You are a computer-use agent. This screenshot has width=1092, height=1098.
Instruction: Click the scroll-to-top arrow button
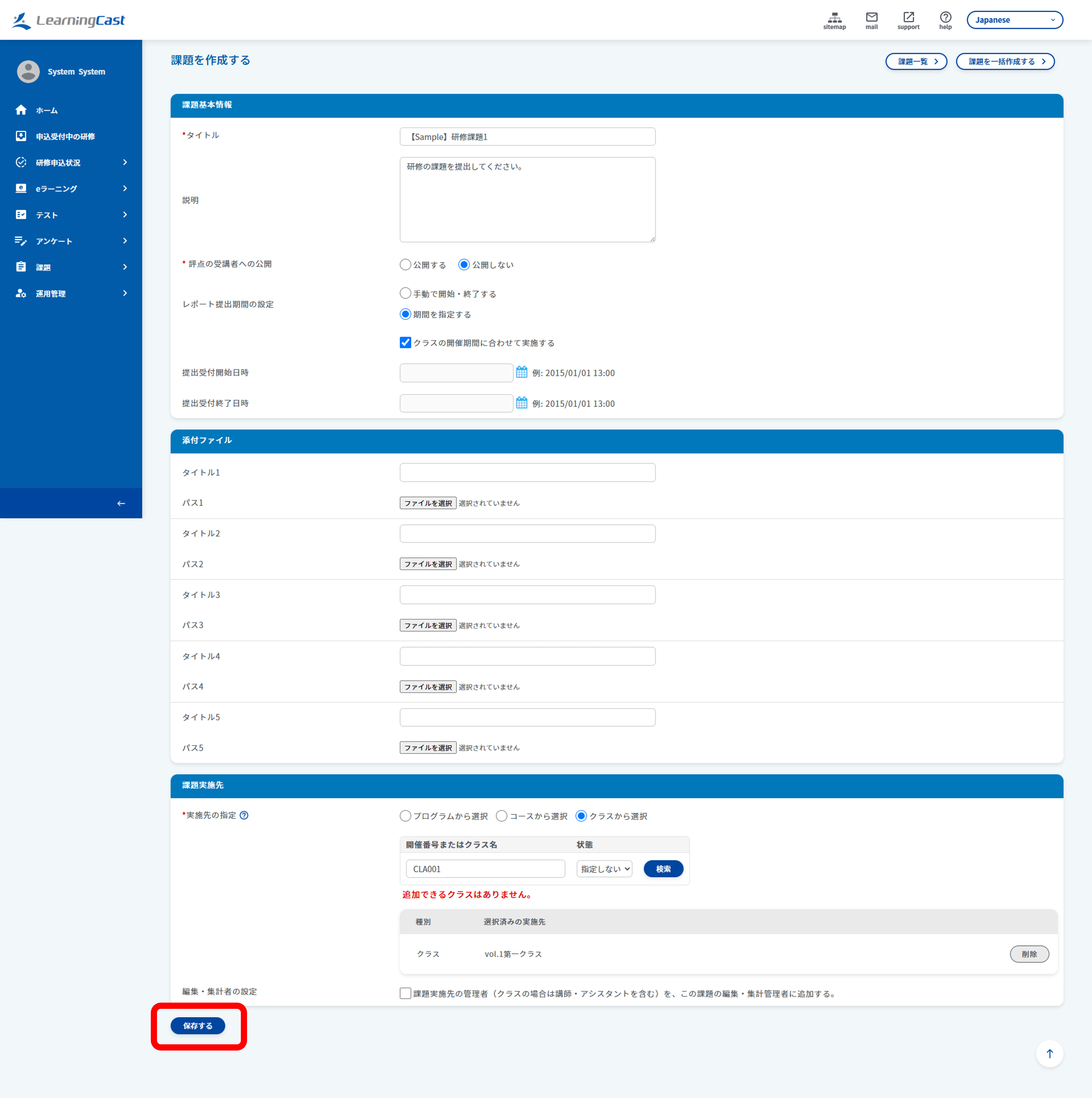(1049, 1053)
